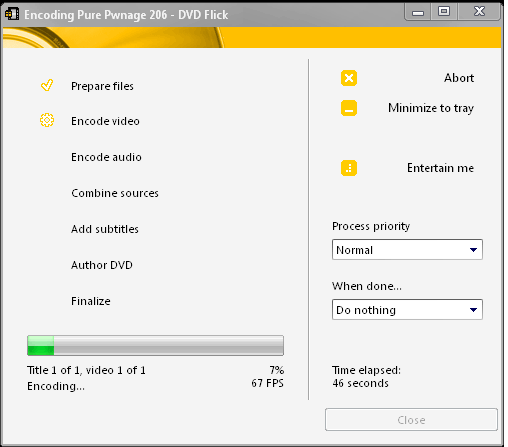Click the Abort label
The height and width of the screenshot is (447, 508).
[459, 78]
